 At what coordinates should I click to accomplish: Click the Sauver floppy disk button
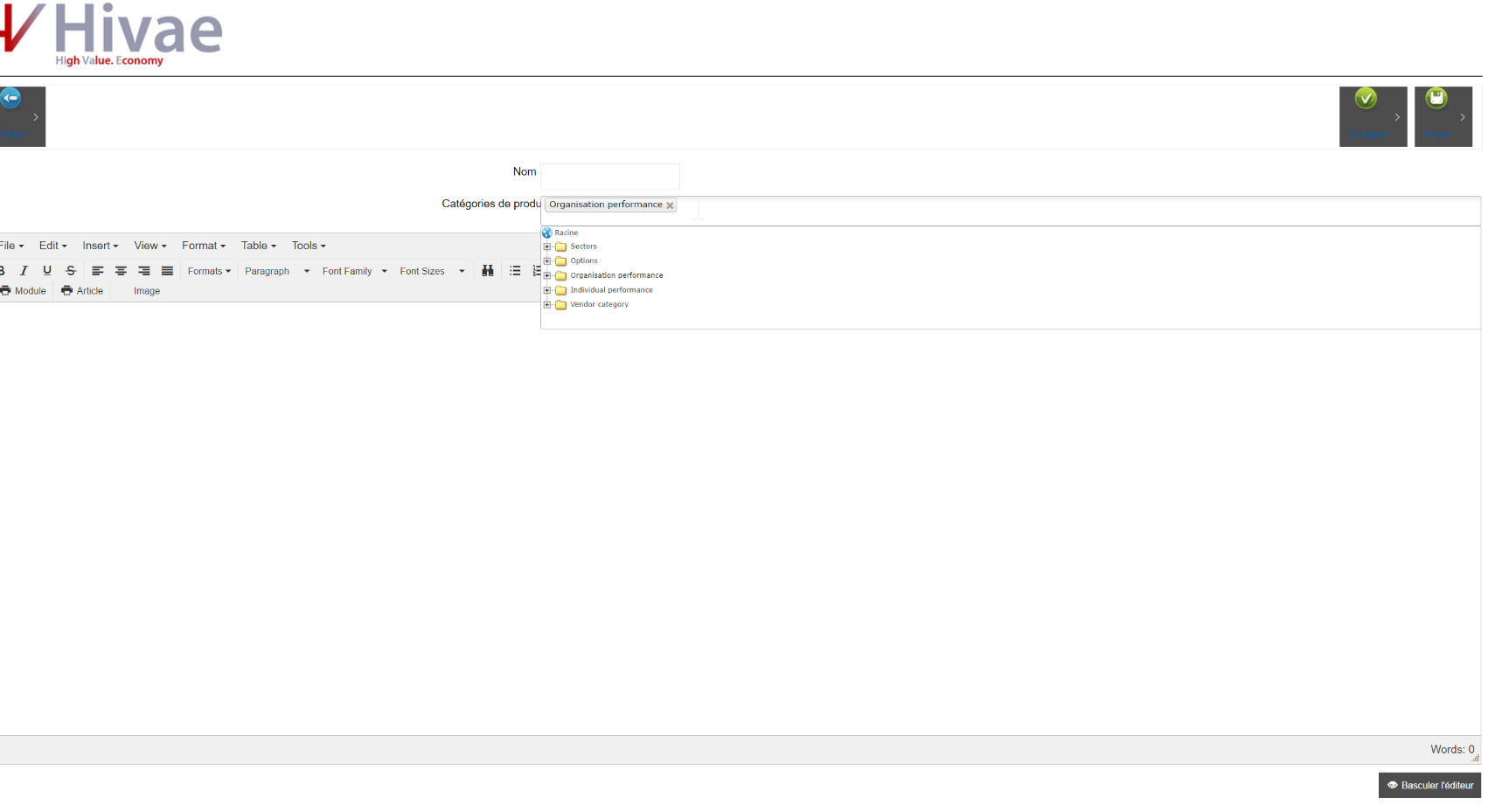[1443, 116]
